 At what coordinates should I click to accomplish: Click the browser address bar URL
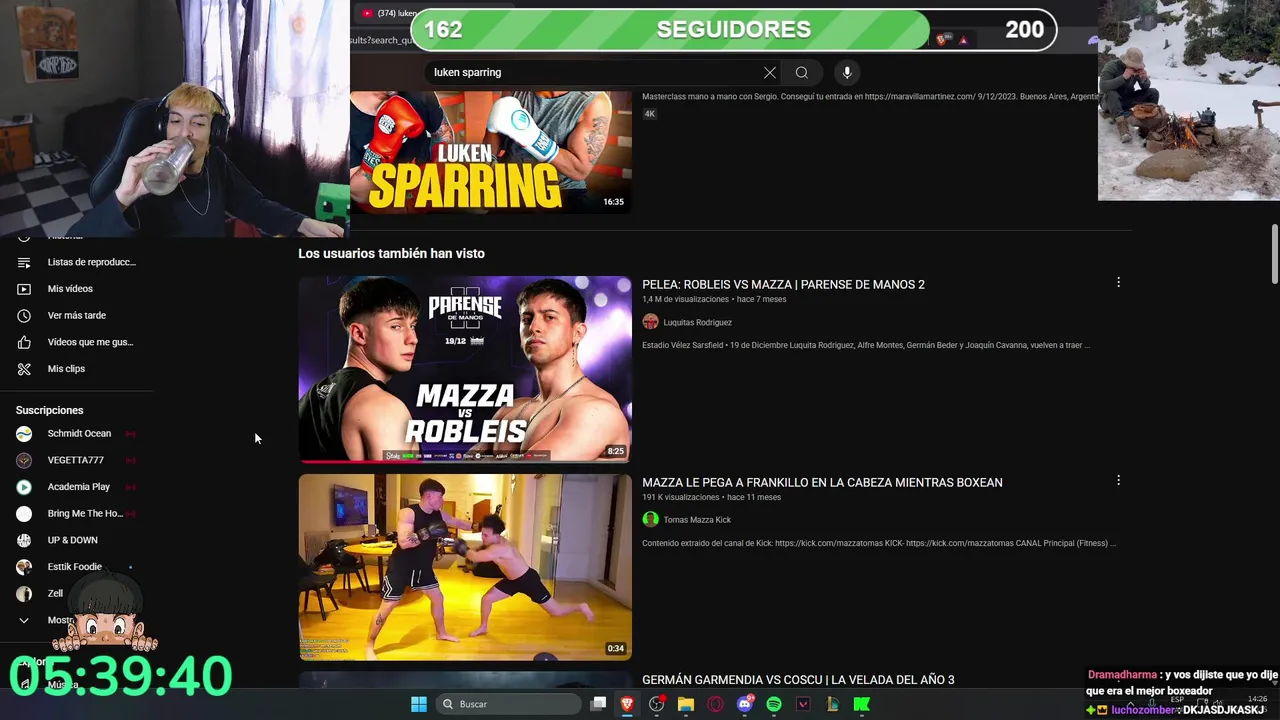point(382,40)
